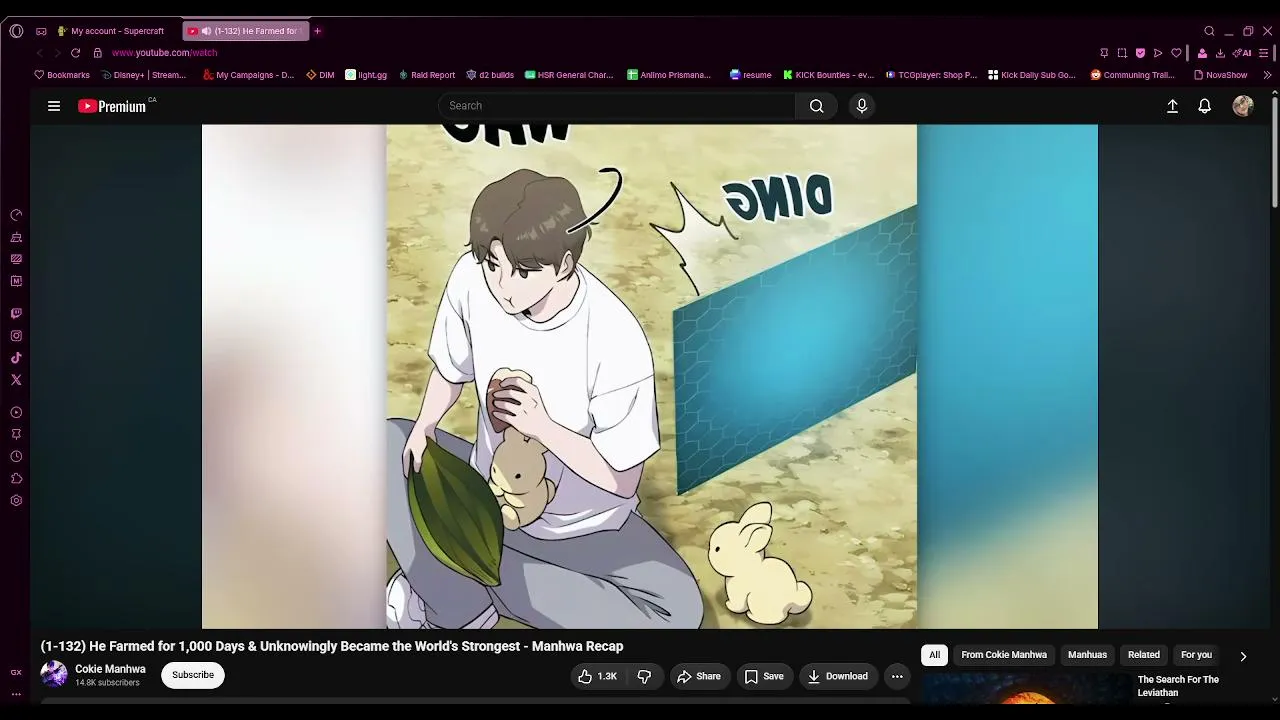Open a new browser tab
1280x720 pixels.
(317, 31)
